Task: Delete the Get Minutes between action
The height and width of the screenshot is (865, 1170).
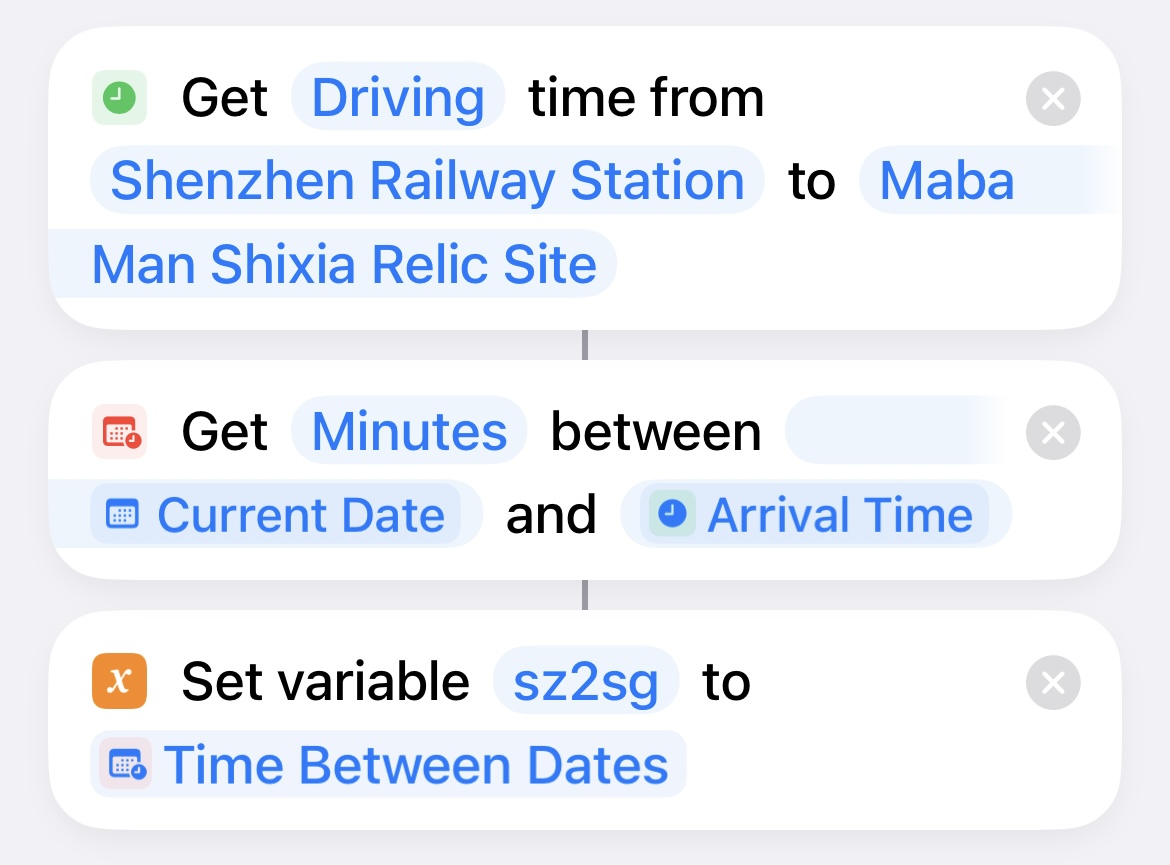Action: tap(1053, 432)
